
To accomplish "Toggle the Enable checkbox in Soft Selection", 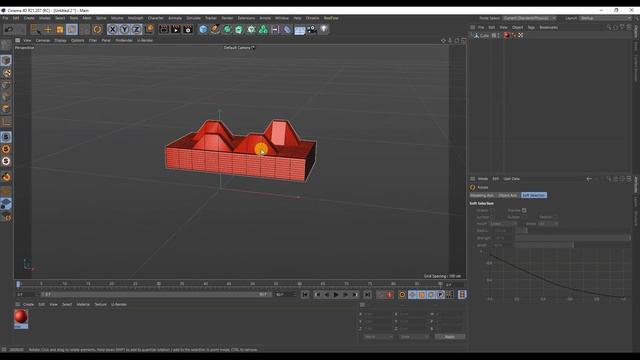I will pyautogui.click(x=492, y=210).
